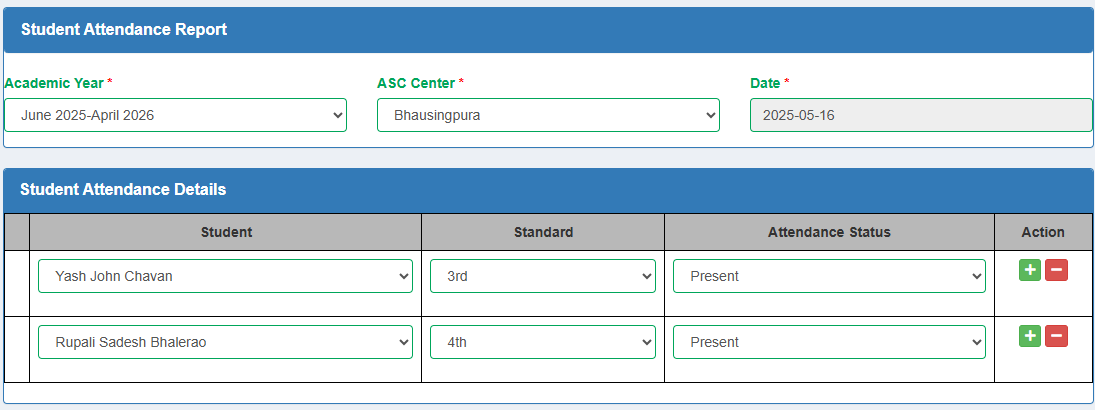Add a row after Yash John Chavan
The height and width of the screenshot is (410, 1095).
[x=1030, y=270]
